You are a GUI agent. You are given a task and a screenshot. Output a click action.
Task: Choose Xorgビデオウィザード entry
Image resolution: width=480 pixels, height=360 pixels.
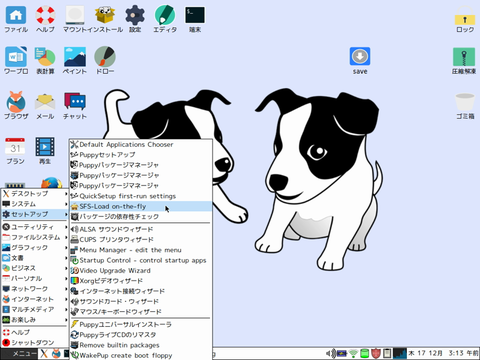click(x=141, y=281)
